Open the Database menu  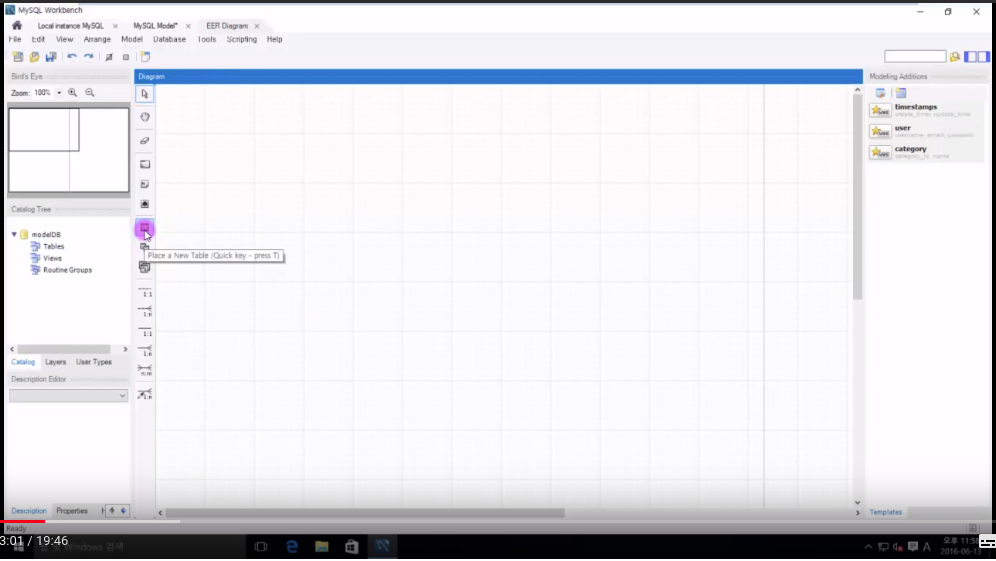point(169,39)
